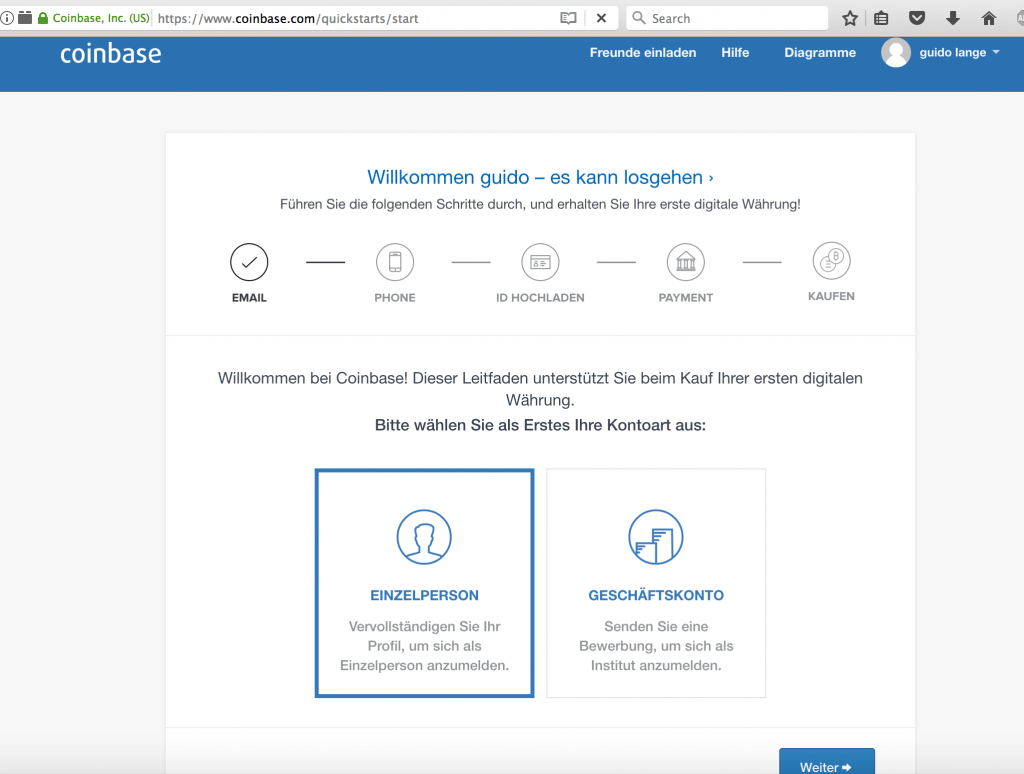Click the EMAIL step label
1024x774 pixels.
tap(249, 298)
